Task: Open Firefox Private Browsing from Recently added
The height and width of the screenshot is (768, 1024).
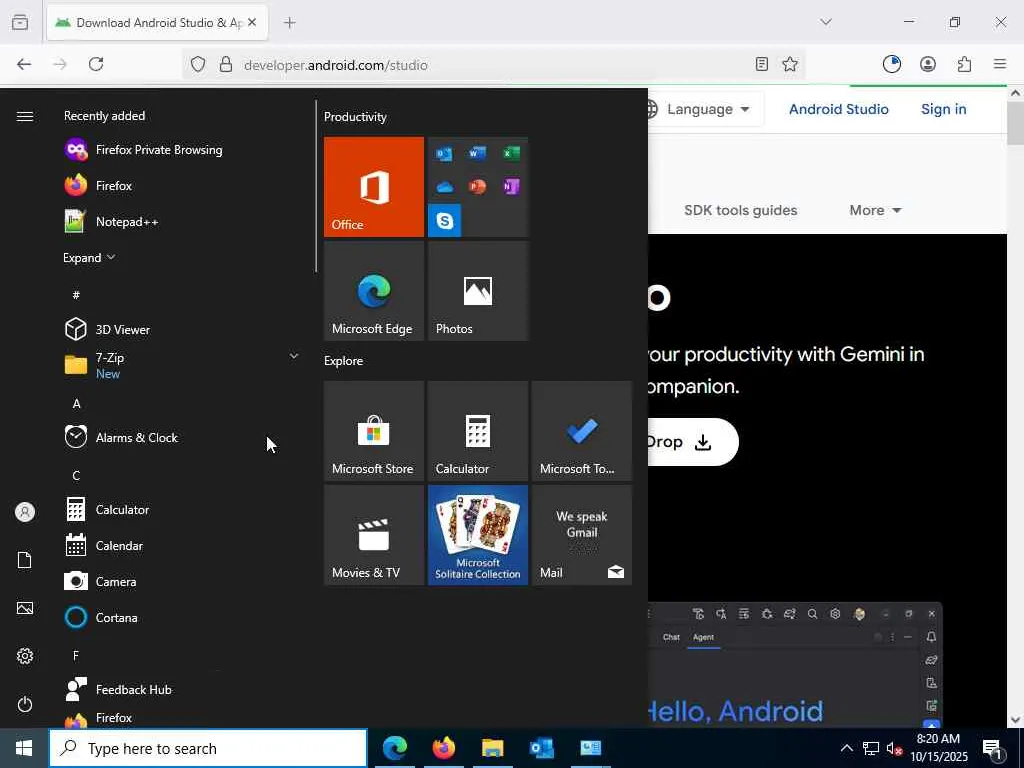Action: coord(144,150)
